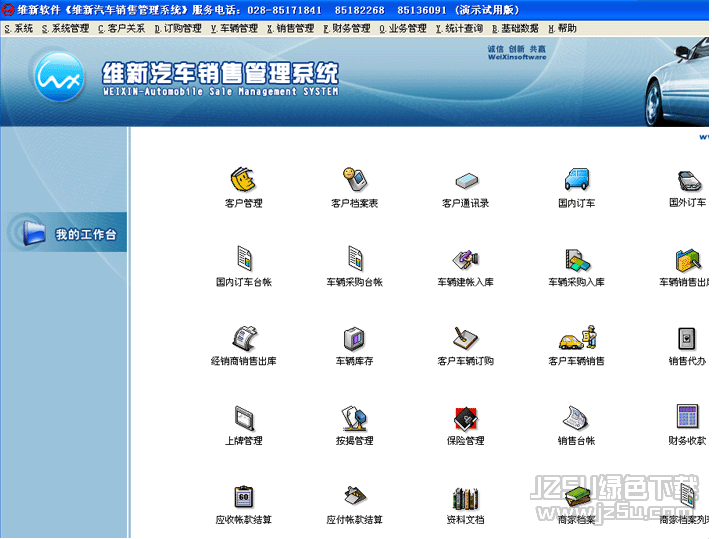Open the 车辆库存 icon
712x539 pixels.
(x=354, y=339)
